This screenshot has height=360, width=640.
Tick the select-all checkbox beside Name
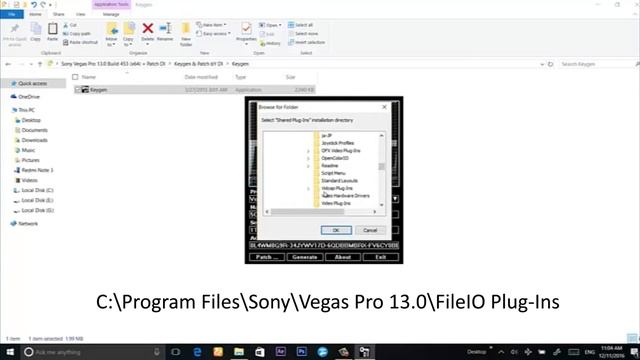(x=75, y=77)
